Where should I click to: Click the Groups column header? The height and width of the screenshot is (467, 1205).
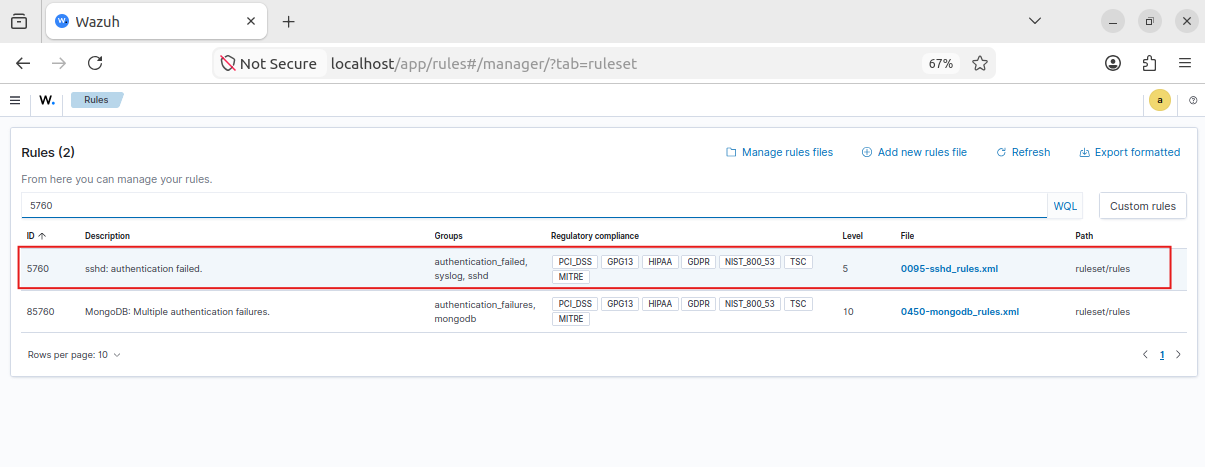[x=448, y=236]
